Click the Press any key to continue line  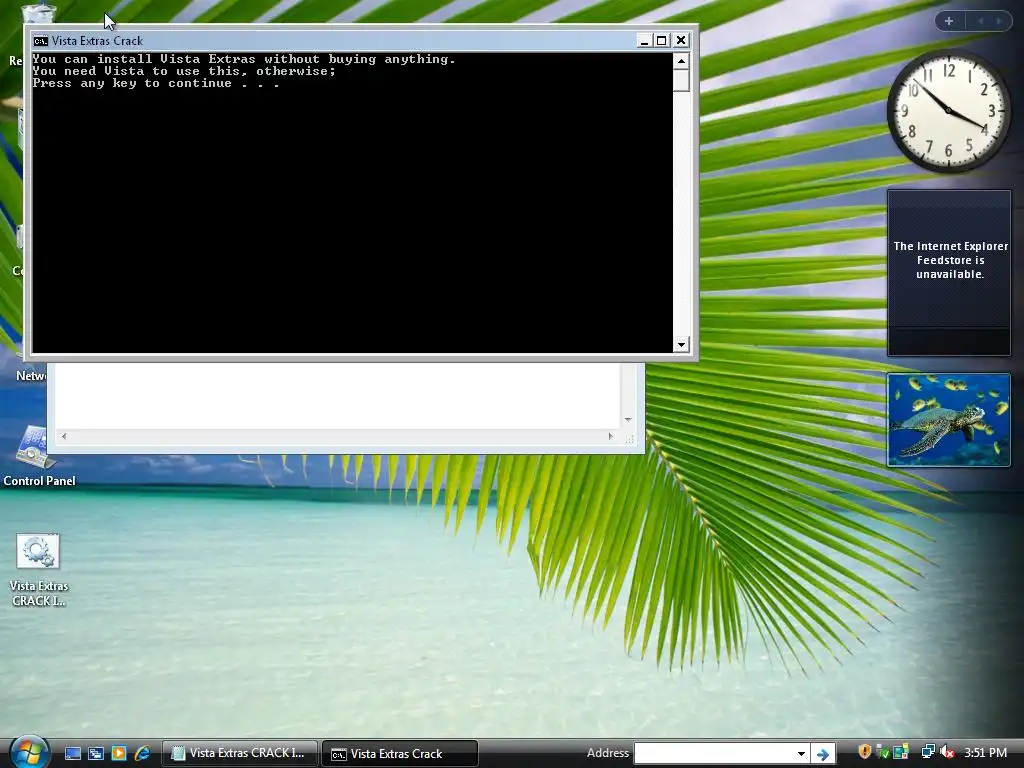(156, 84)
